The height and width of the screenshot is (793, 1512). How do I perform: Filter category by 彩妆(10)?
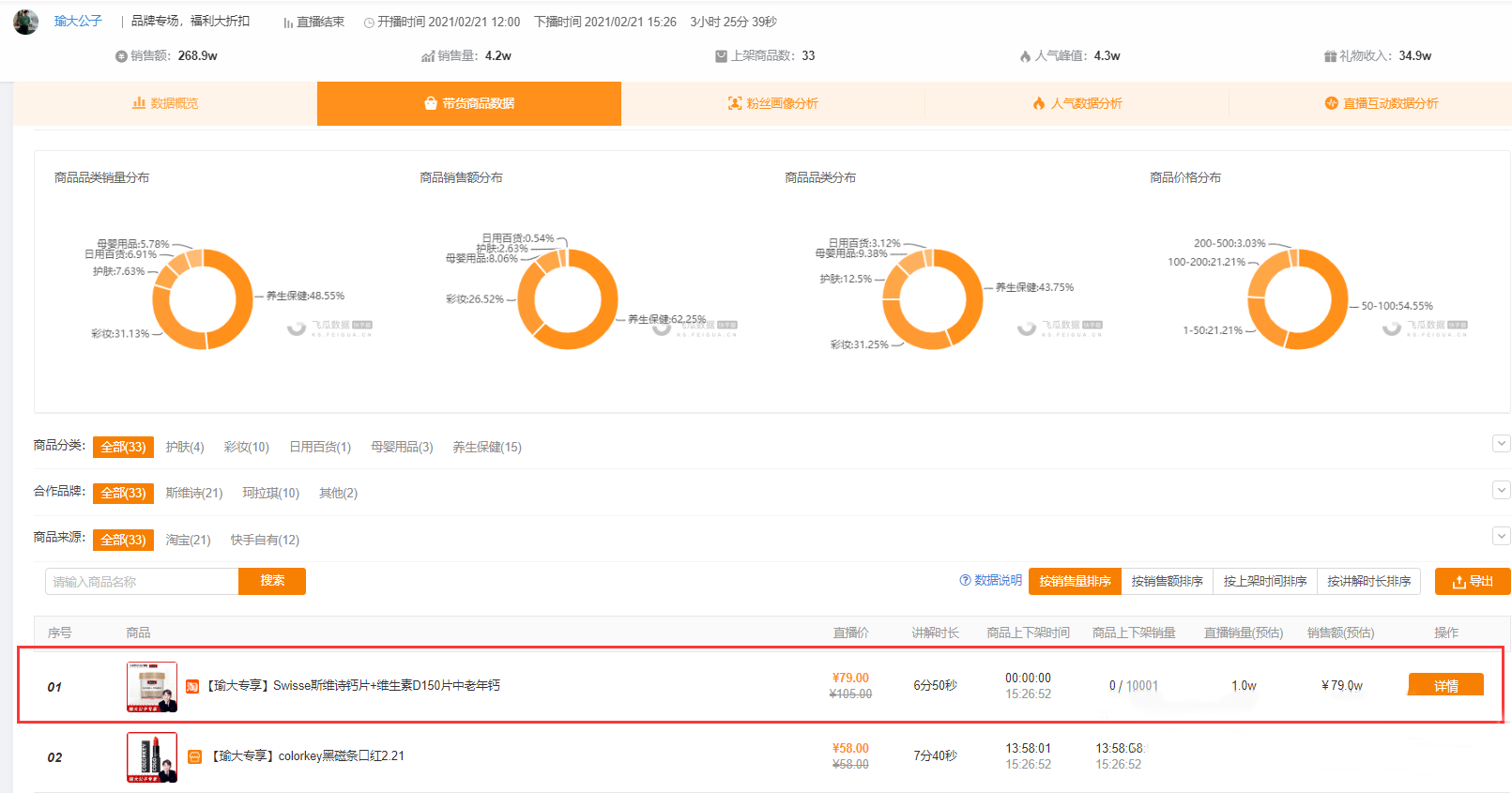[x=247, y=447]
